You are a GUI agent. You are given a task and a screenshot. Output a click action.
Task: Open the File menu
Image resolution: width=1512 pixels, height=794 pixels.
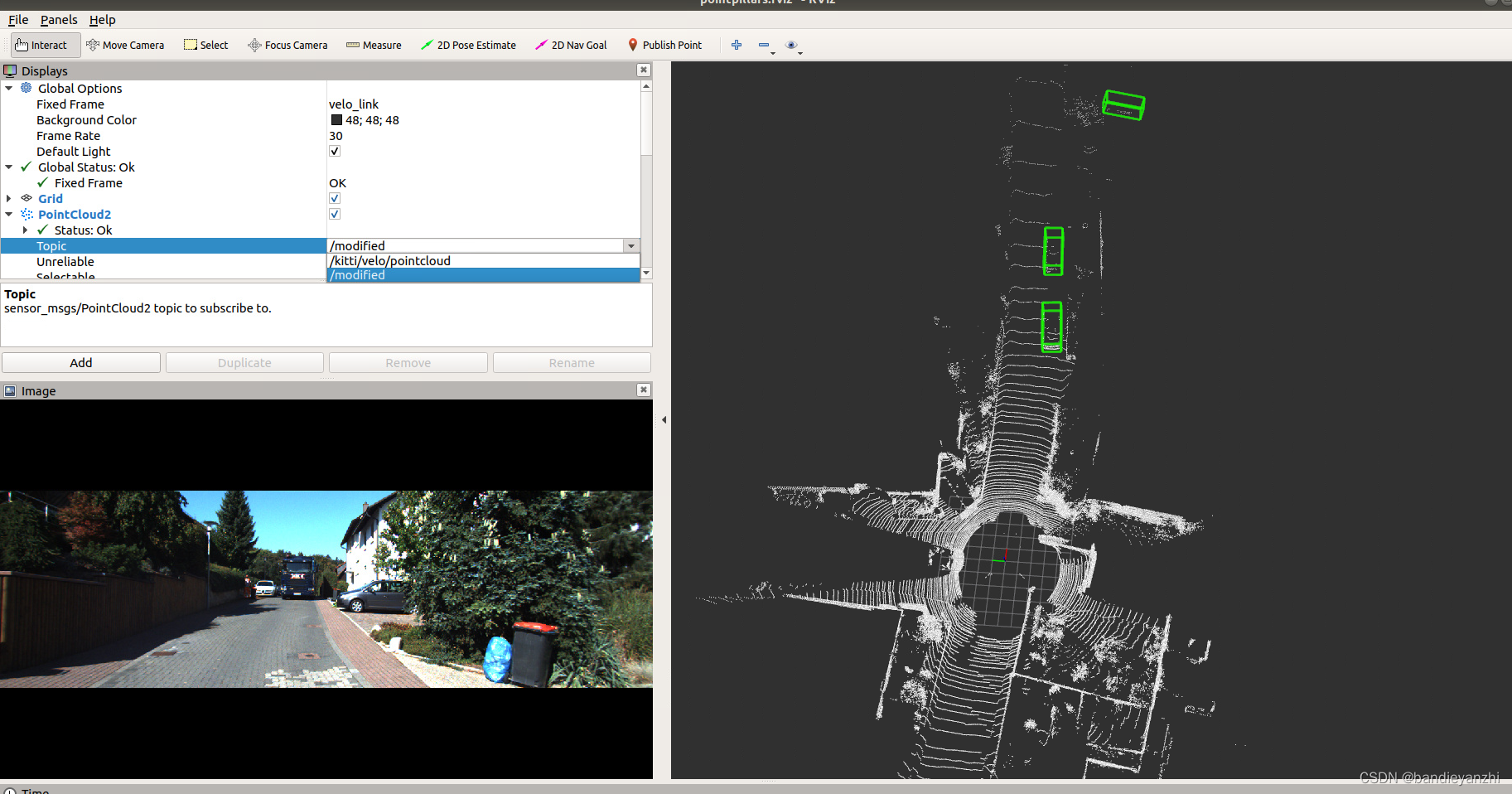pyautogui.click(x=17, y=19)
